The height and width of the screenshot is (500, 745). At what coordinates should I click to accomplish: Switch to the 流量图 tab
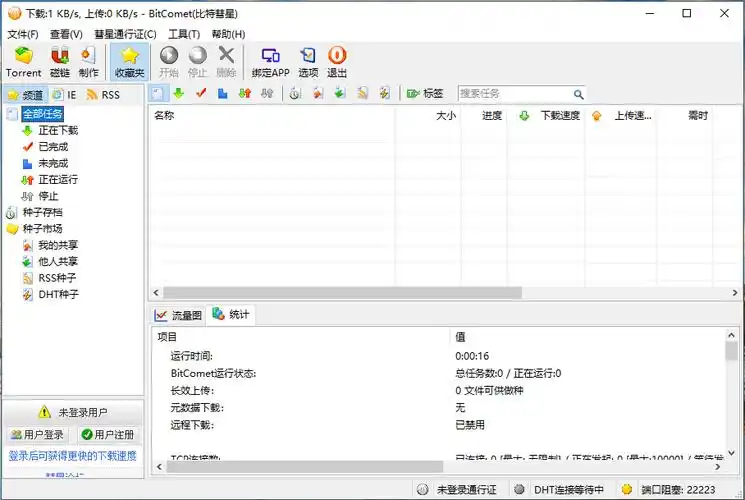coord(178,315)
